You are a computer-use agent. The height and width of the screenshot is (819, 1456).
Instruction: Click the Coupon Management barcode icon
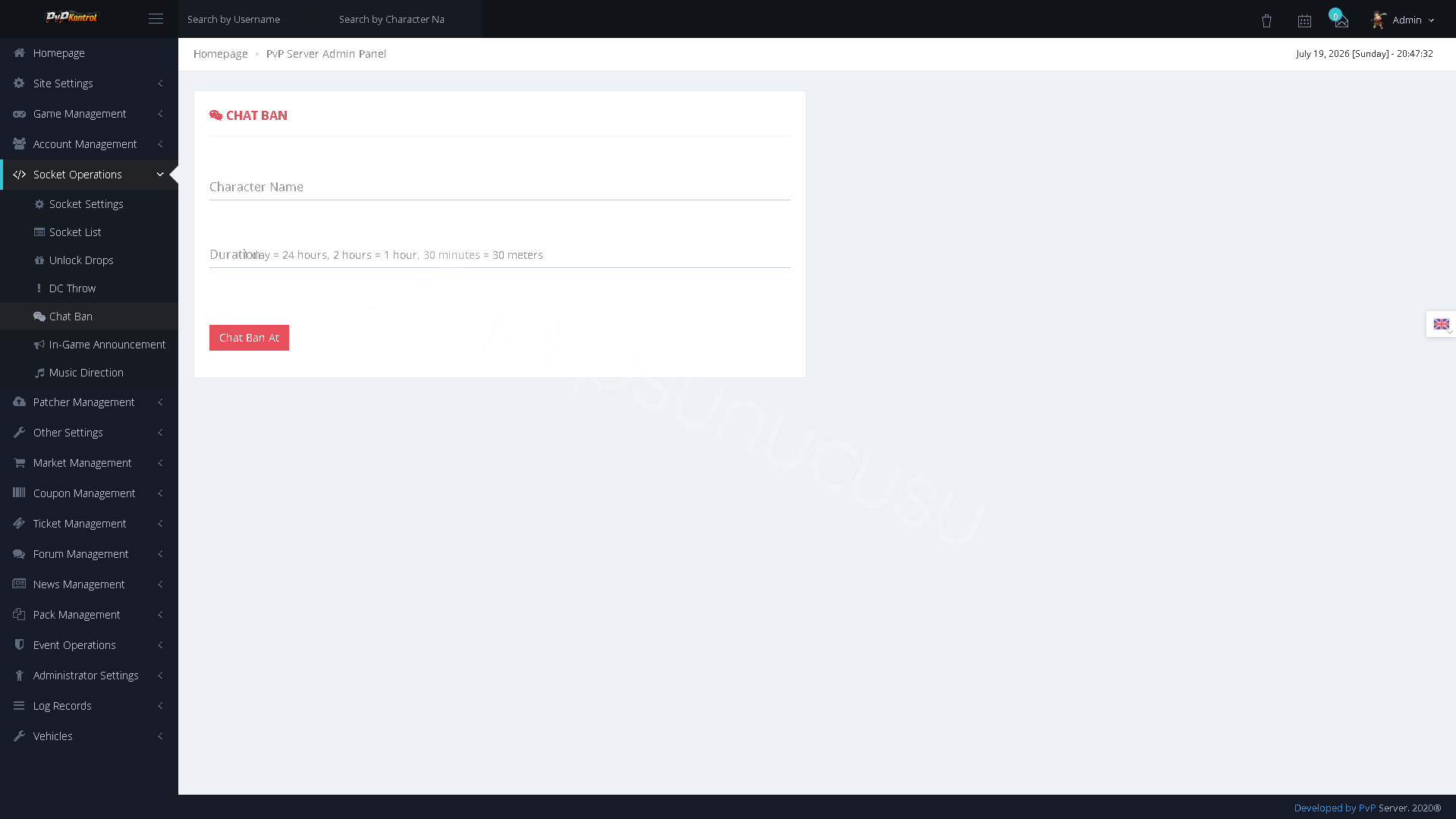(x=19, y=493)
